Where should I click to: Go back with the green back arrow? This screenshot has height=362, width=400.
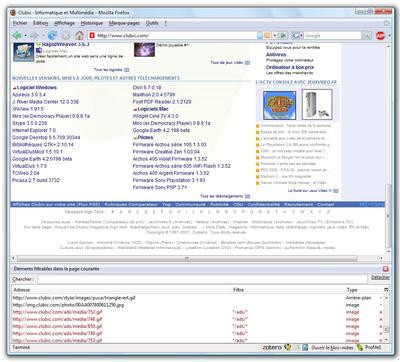(17, 35)
